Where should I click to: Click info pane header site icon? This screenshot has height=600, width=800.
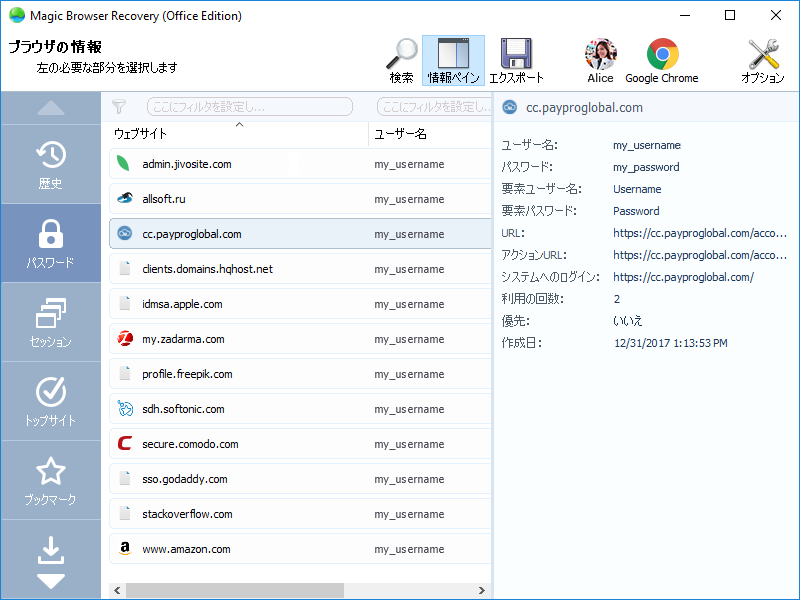(x=509, y=107)
